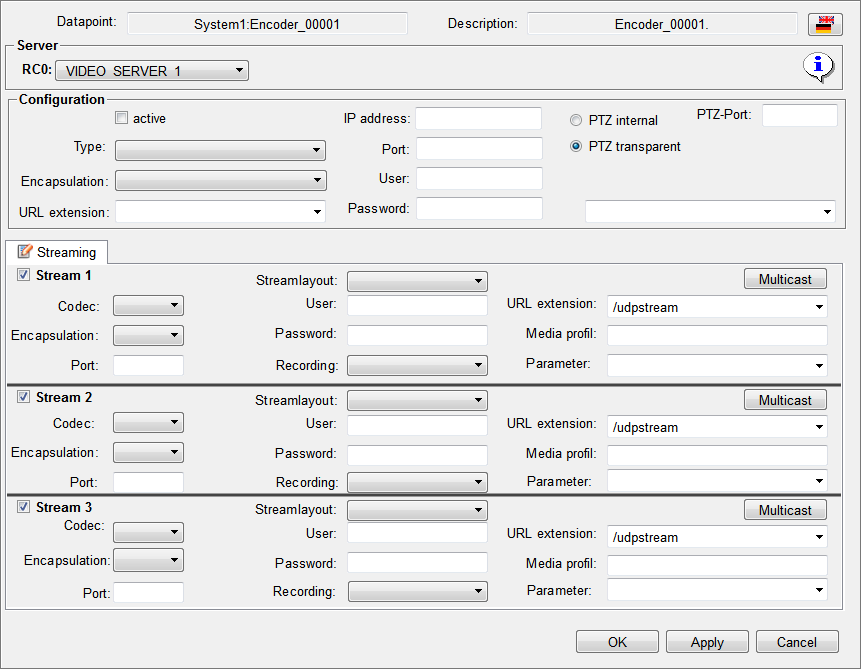Open the RC0 VIDEO SERVER 1 dropdown
This screenshot has width=861, height=669.
(x=151, y=70)
